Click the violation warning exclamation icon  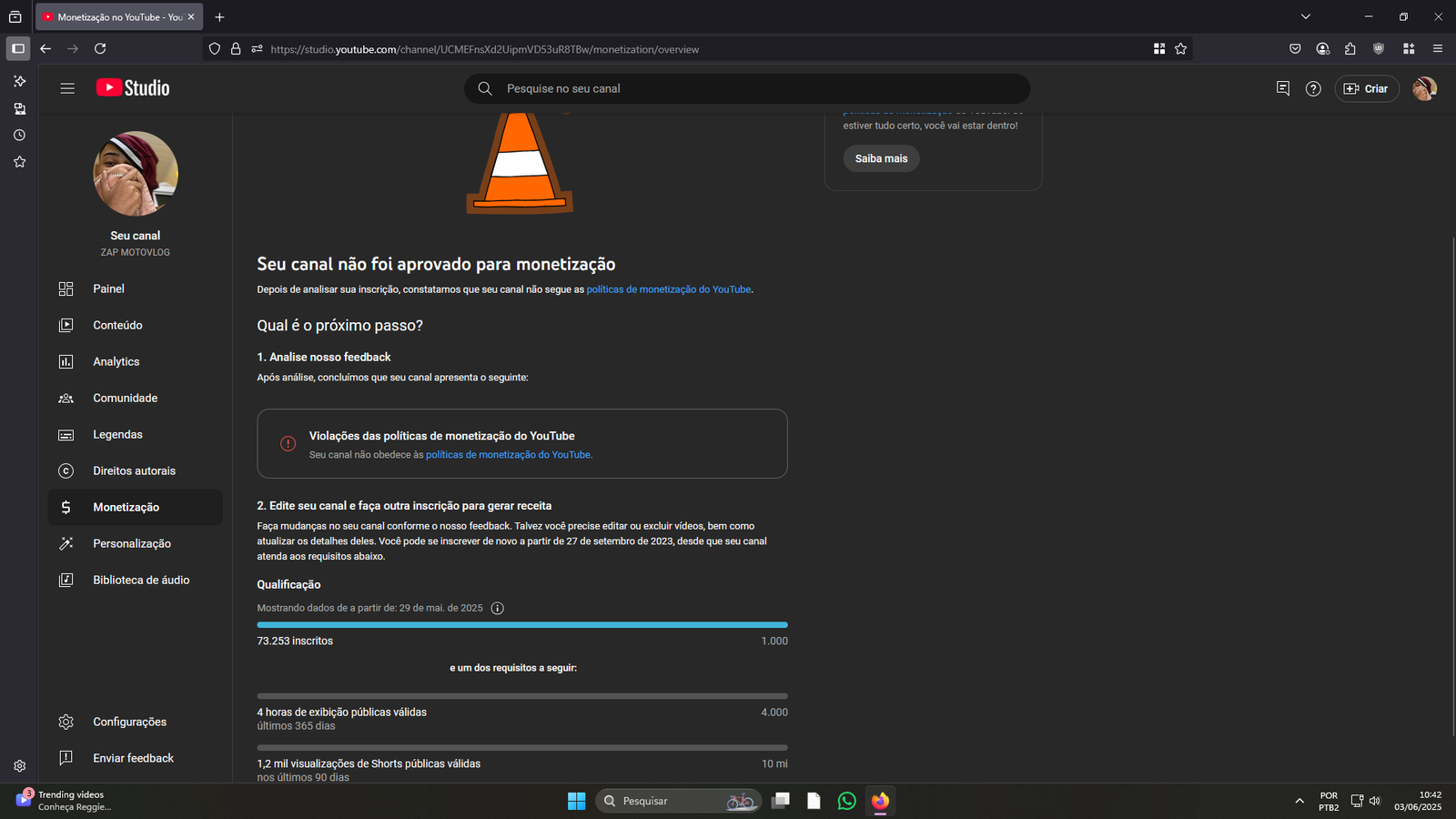click(x=288, y=444)
